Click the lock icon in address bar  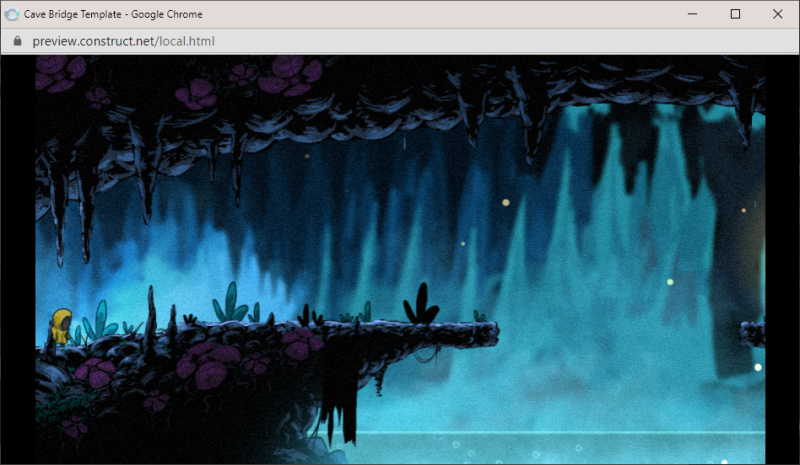(x=17, y=41)
